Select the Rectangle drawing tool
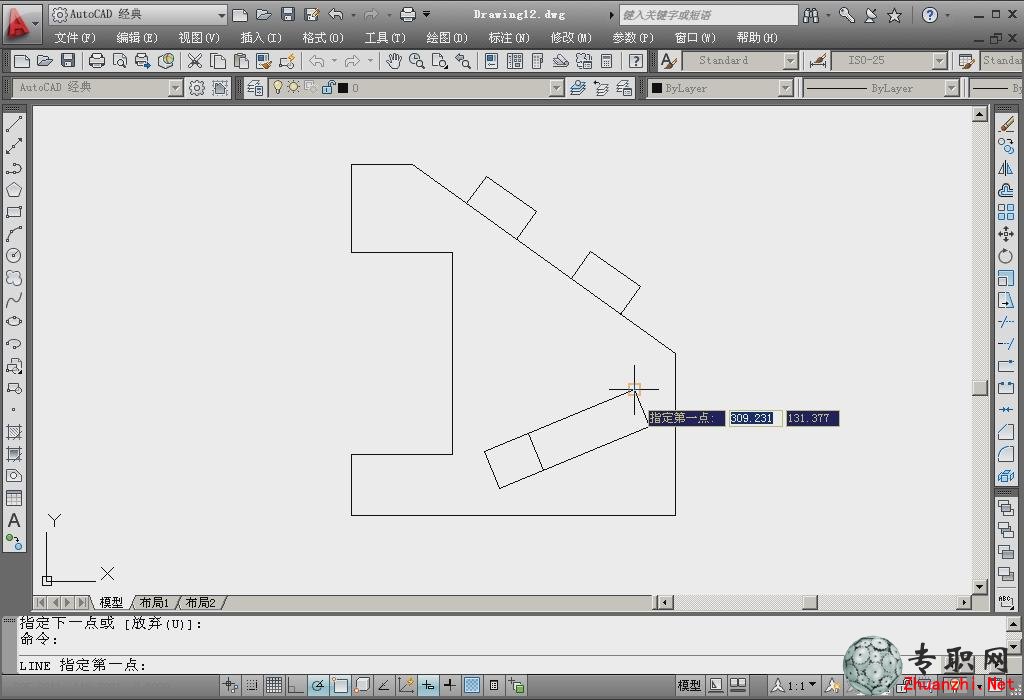 tap(14, 212)
